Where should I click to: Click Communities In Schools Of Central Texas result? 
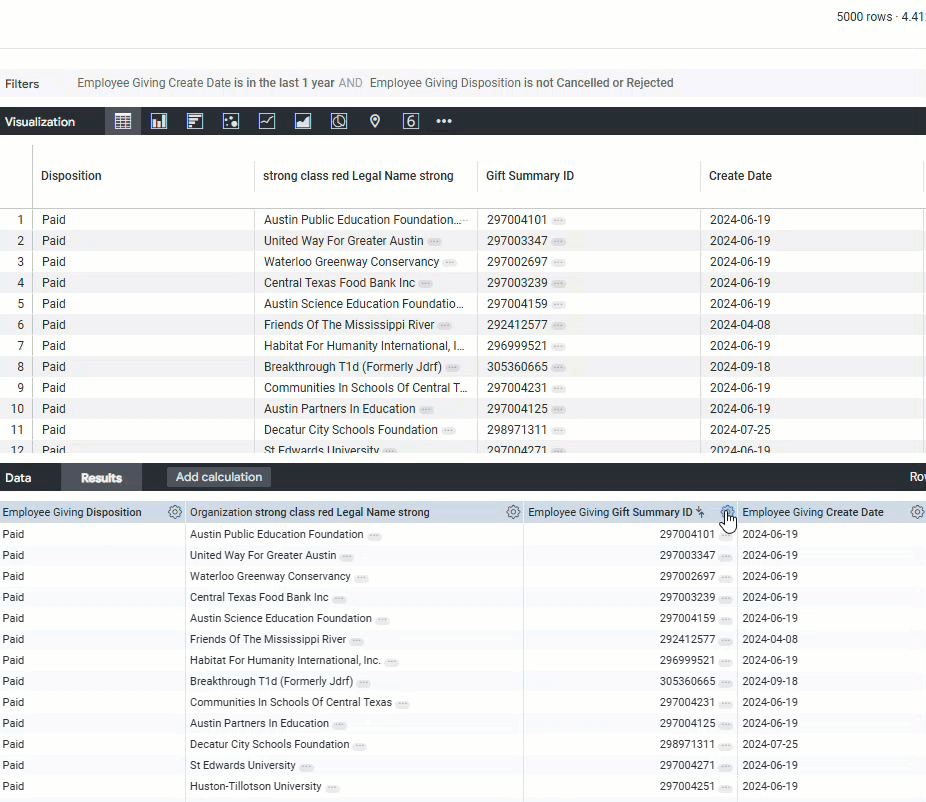pyautogui.click(x=291, y=702)
